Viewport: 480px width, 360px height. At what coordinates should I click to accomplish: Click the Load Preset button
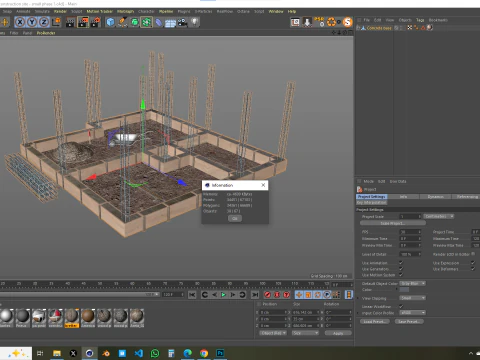pos(375,321)
